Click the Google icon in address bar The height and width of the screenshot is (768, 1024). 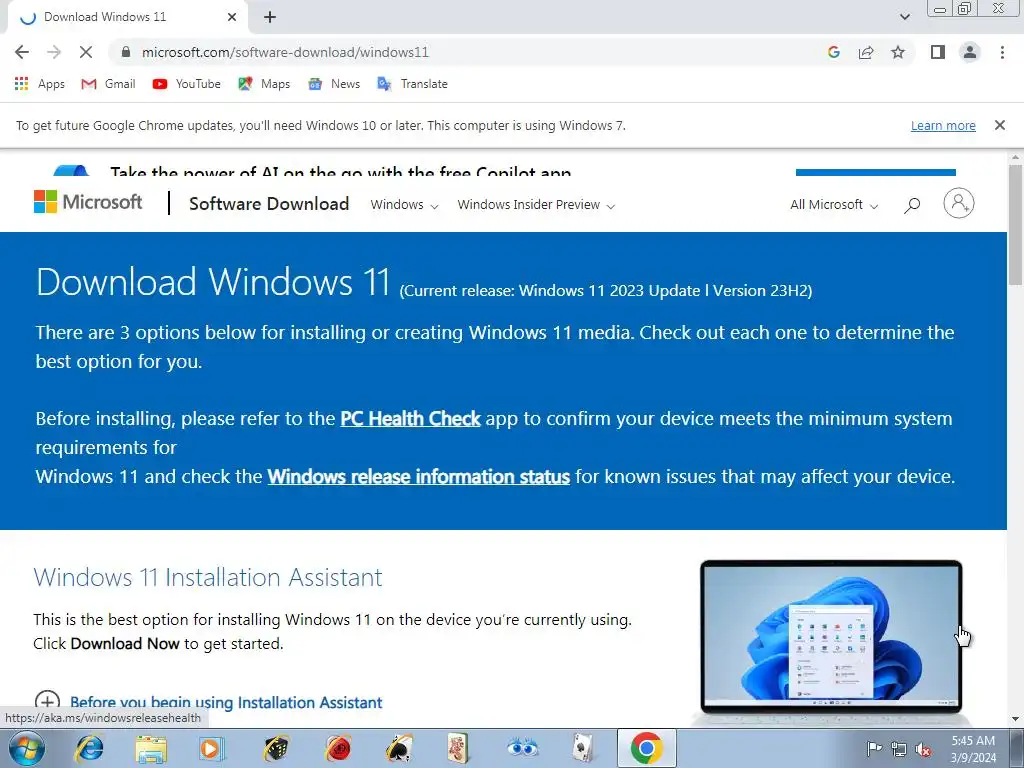(x=833, y=52)
